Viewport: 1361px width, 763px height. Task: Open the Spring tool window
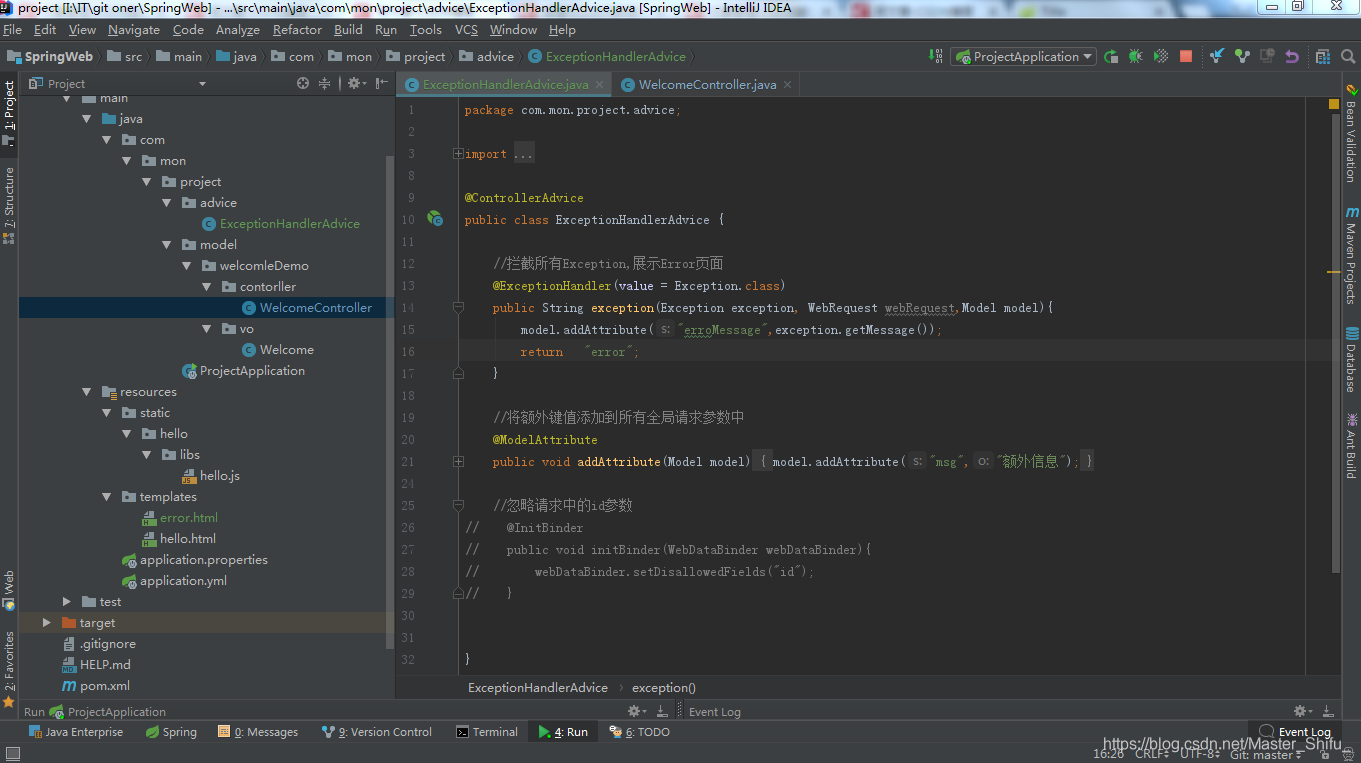[x=172, y=732]
